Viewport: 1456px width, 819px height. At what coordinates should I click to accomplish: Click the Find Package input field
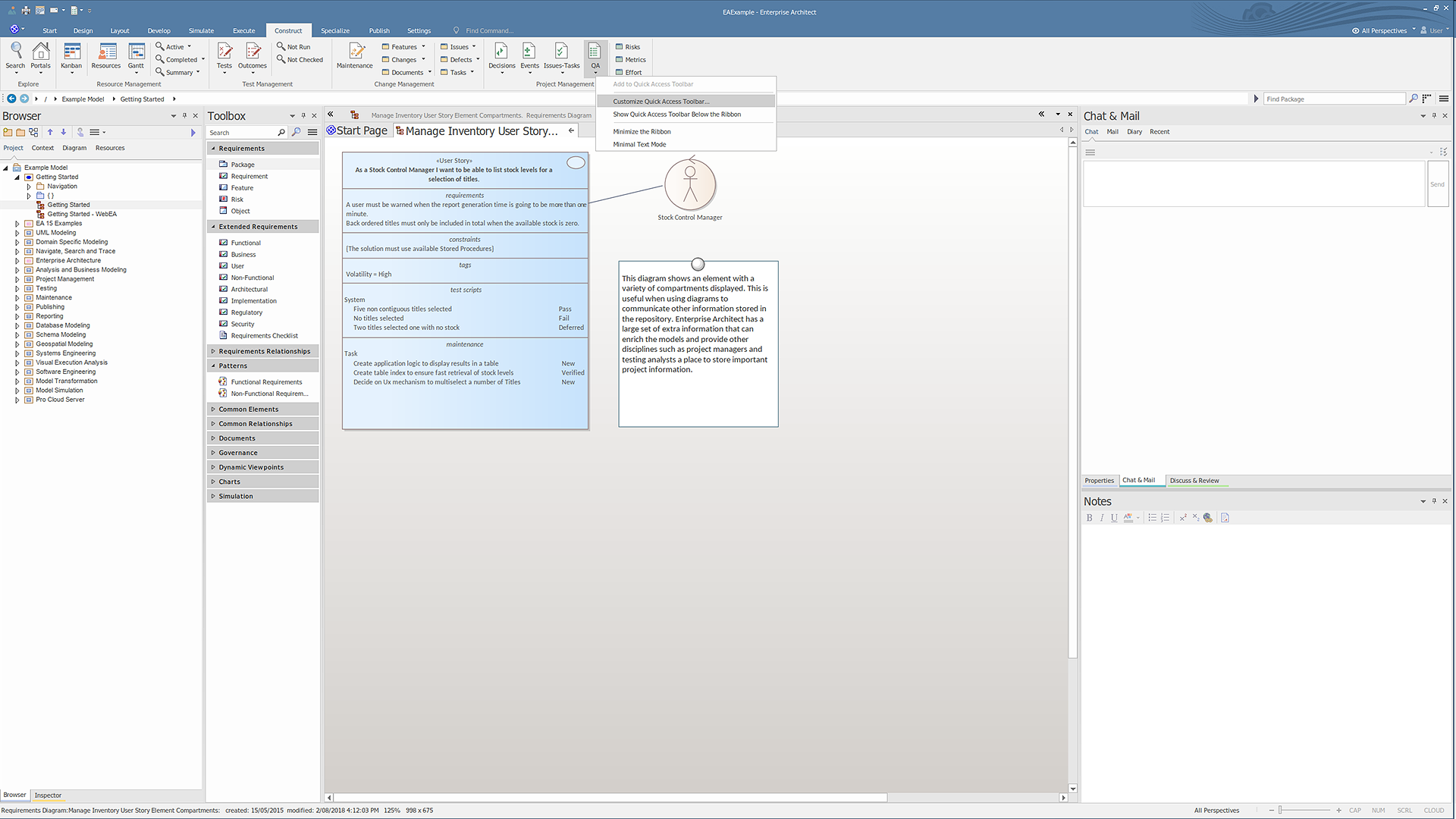pyautogui.click(x=1333, y=99)
